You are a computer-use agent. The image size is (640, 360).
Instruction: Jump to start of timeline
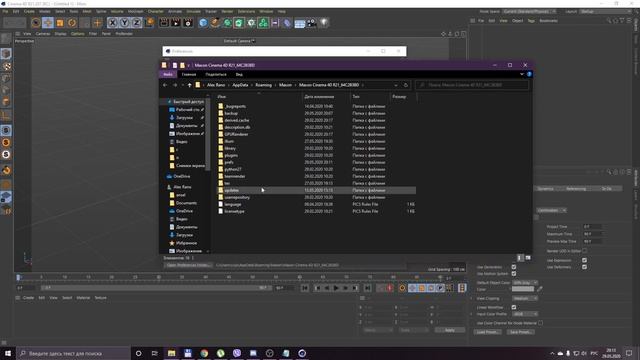[x=304, y=288]
